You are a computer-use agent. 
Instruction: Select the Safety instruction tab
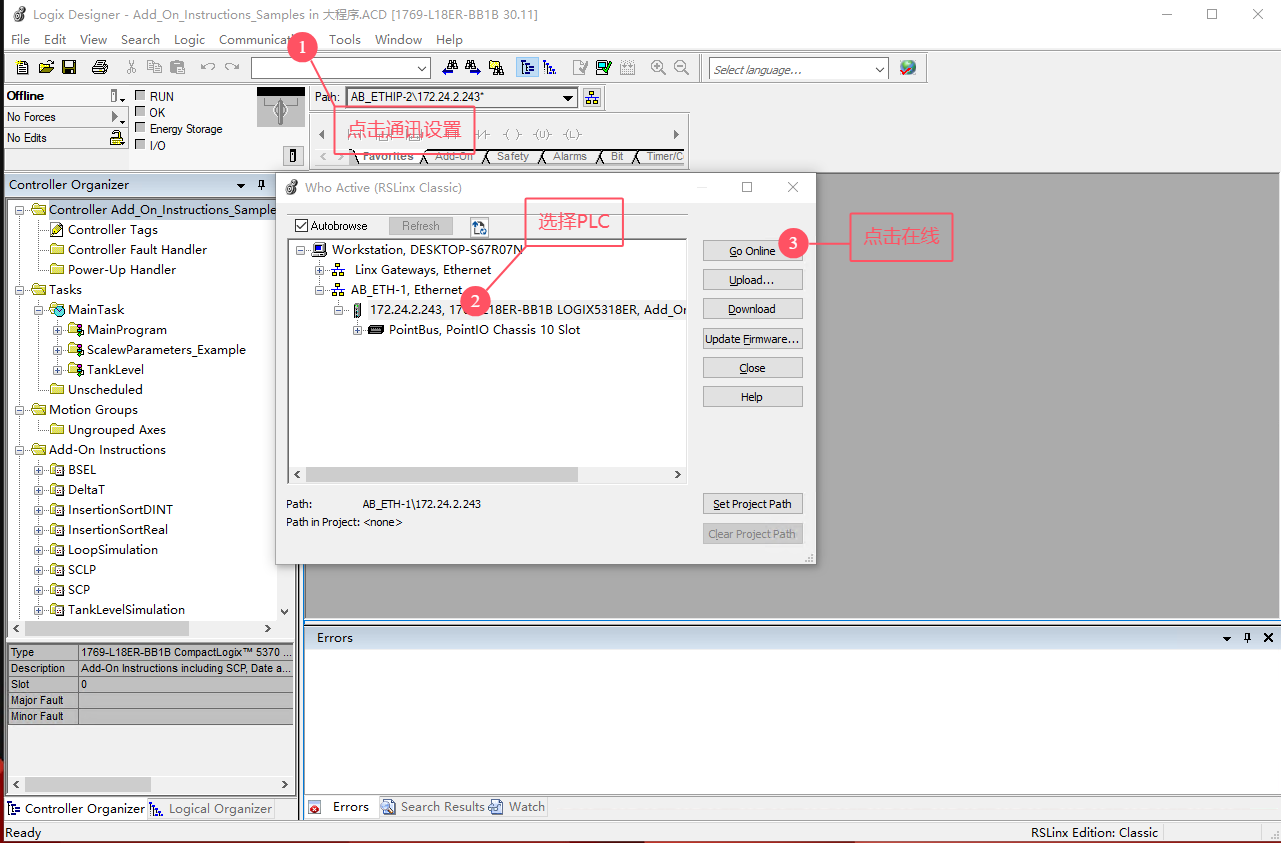pyautogui.click(x=513, y=156)
